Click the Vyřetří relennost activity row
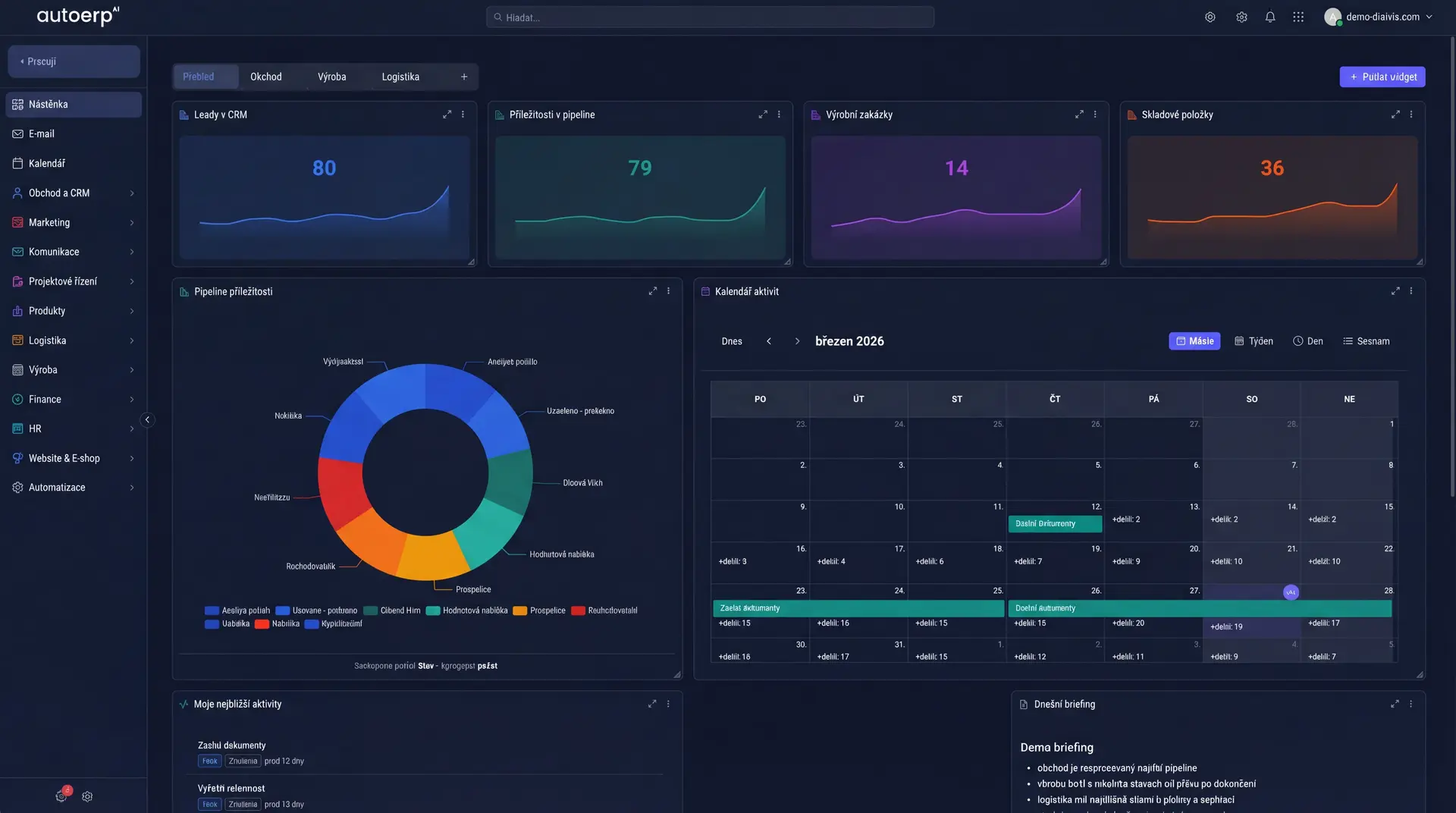The width and height of the screenshot is (1456, 813). pyautogui.click(x=425, y=796)
